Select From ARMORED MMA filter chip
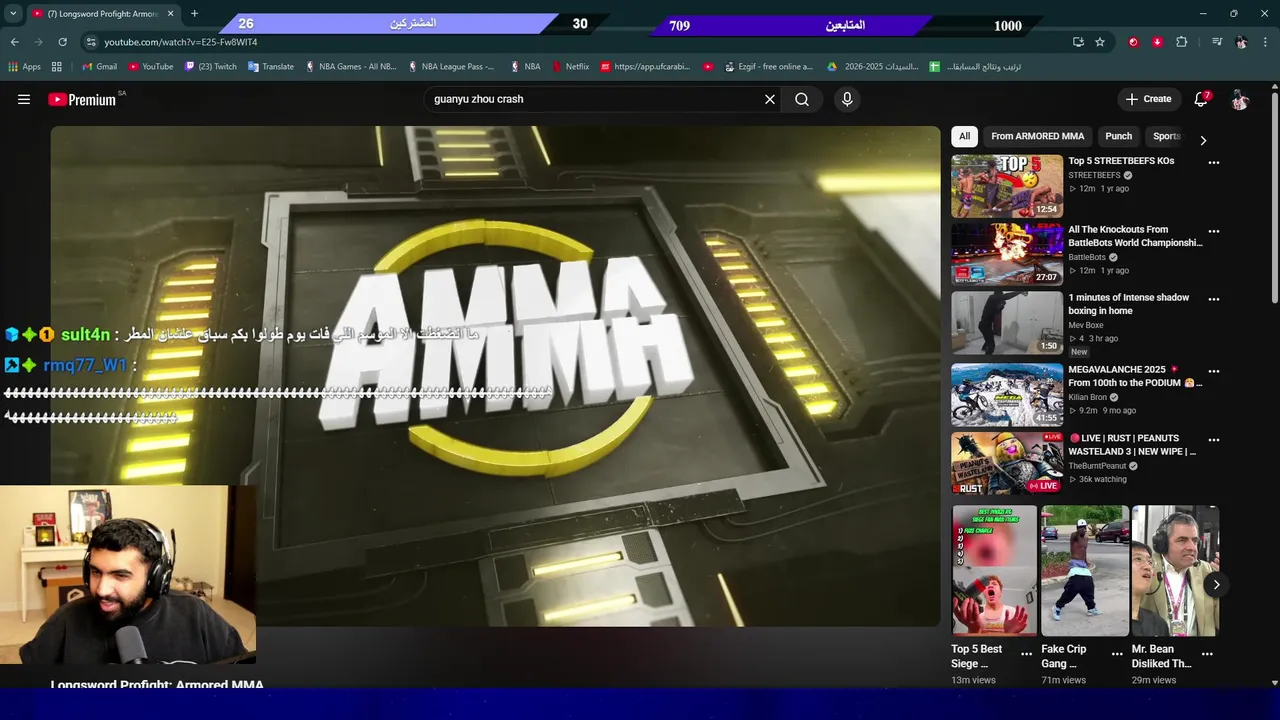 tap(1037, 136)
